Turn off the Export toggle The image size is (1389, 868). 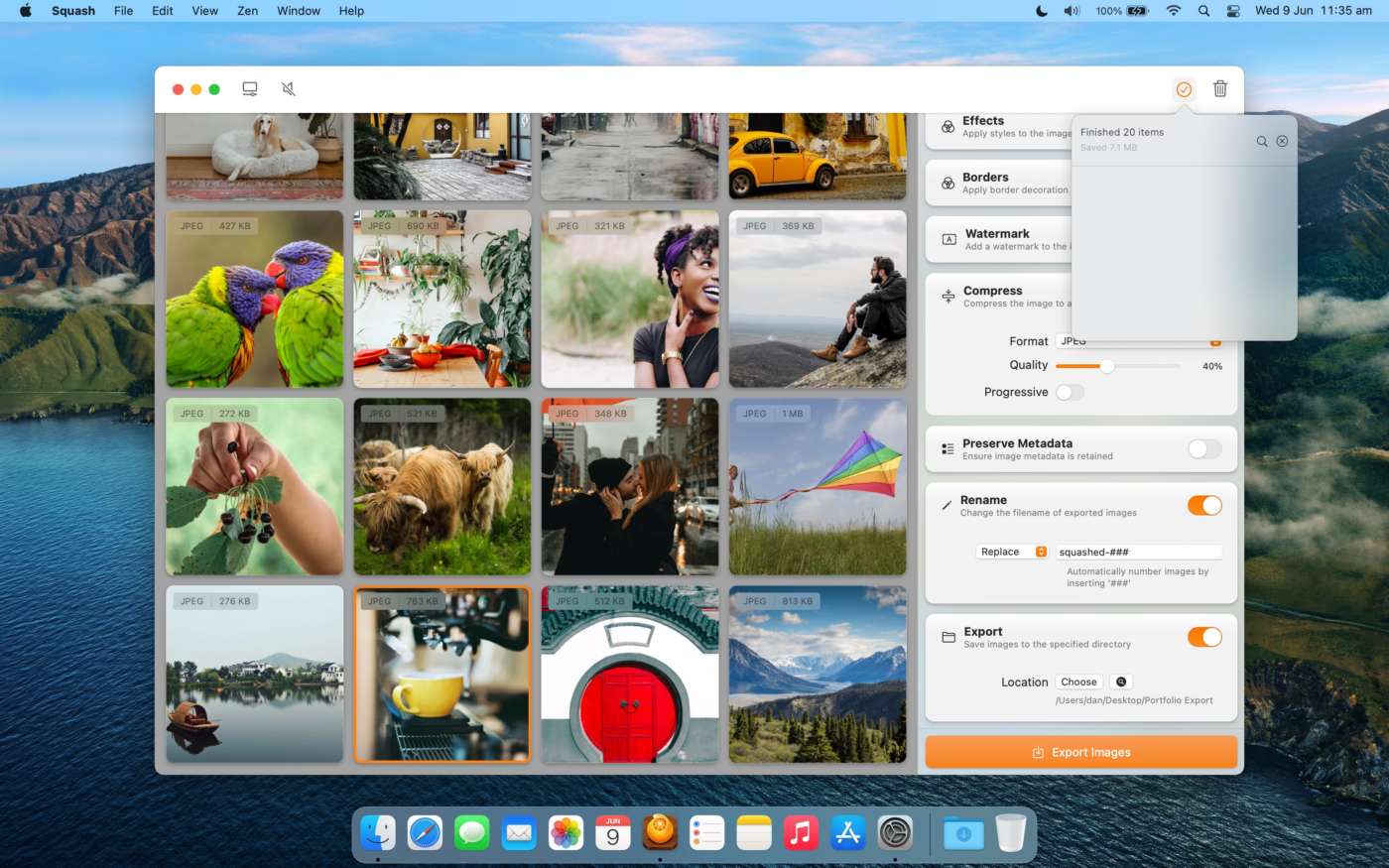(x=1204, y=637)
